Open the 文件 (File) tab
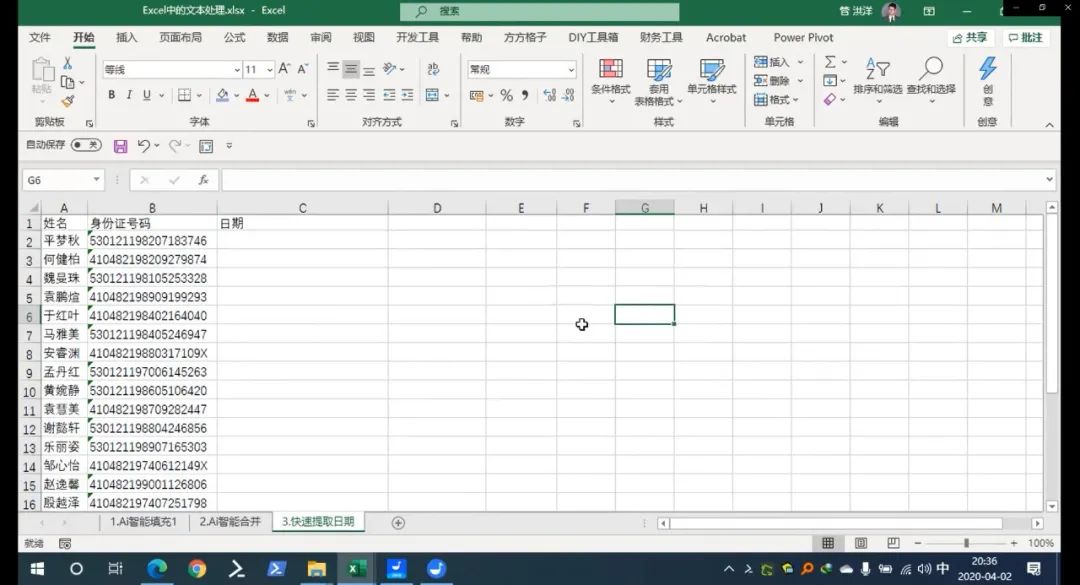1080x585 pixels. (39, 37)
